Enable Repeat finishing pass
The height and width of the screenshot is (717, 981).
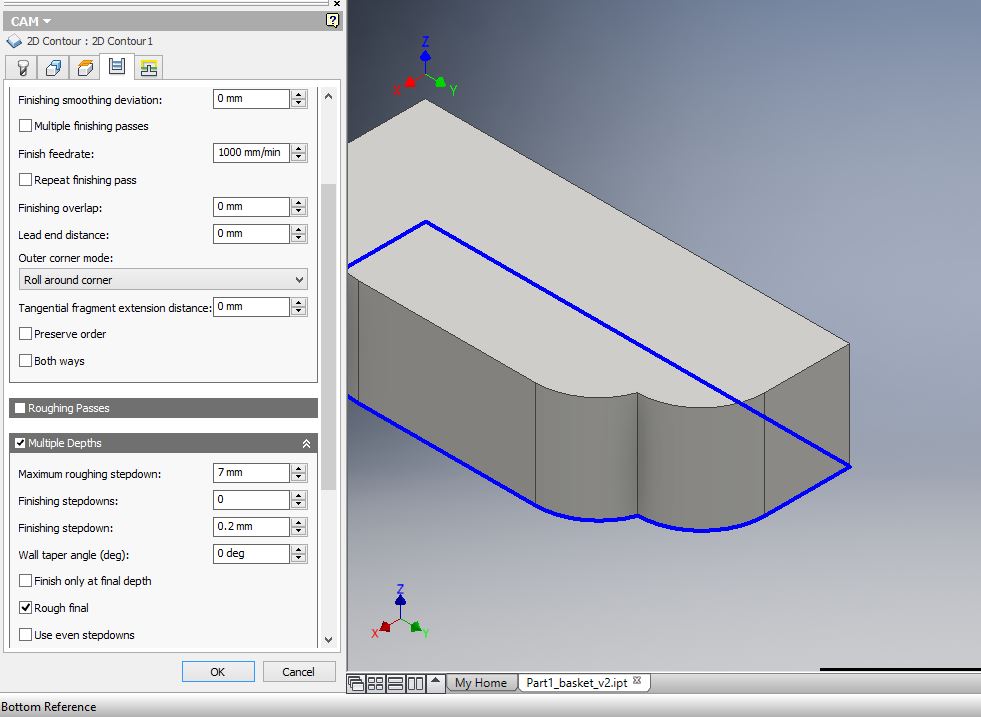(26, 180)
